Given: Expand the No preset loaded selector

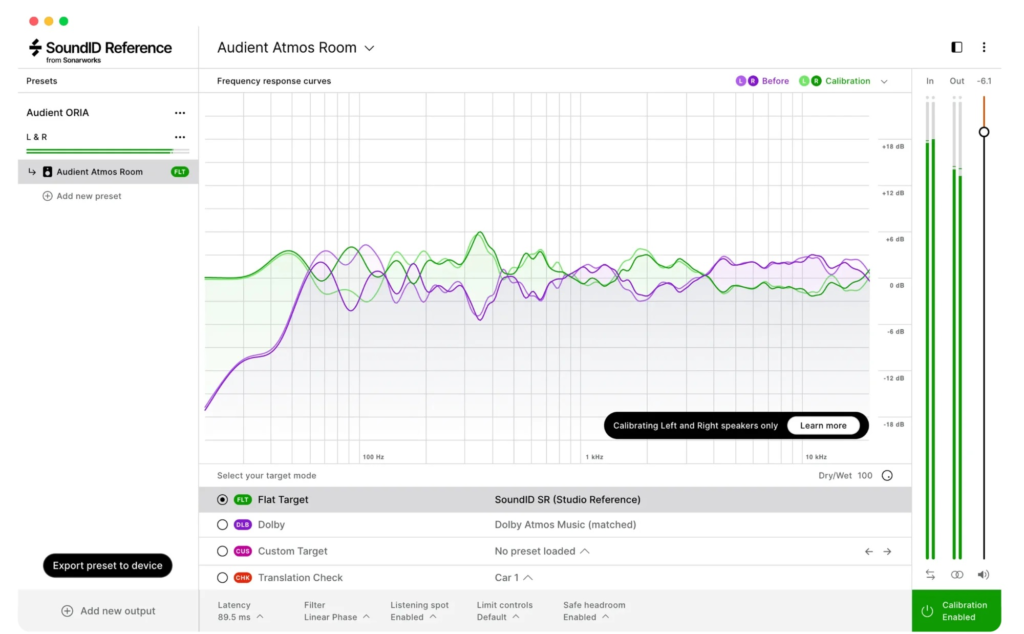Looking at the screenshot, I should [x=542, y=552].
